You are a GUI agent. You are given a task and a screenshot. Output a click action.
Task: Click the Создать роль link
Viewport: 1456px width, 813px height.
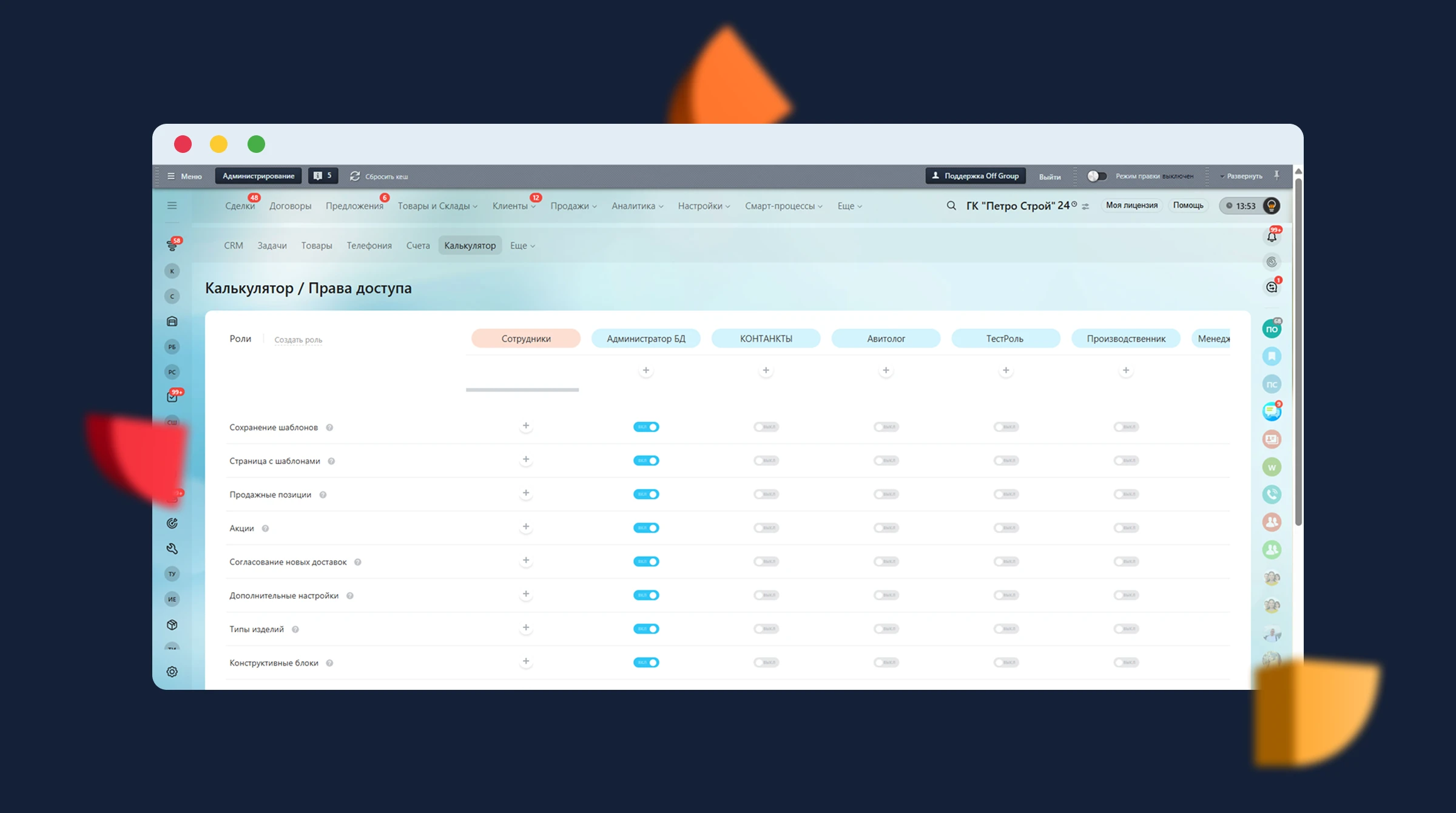(x=298, y=340)
